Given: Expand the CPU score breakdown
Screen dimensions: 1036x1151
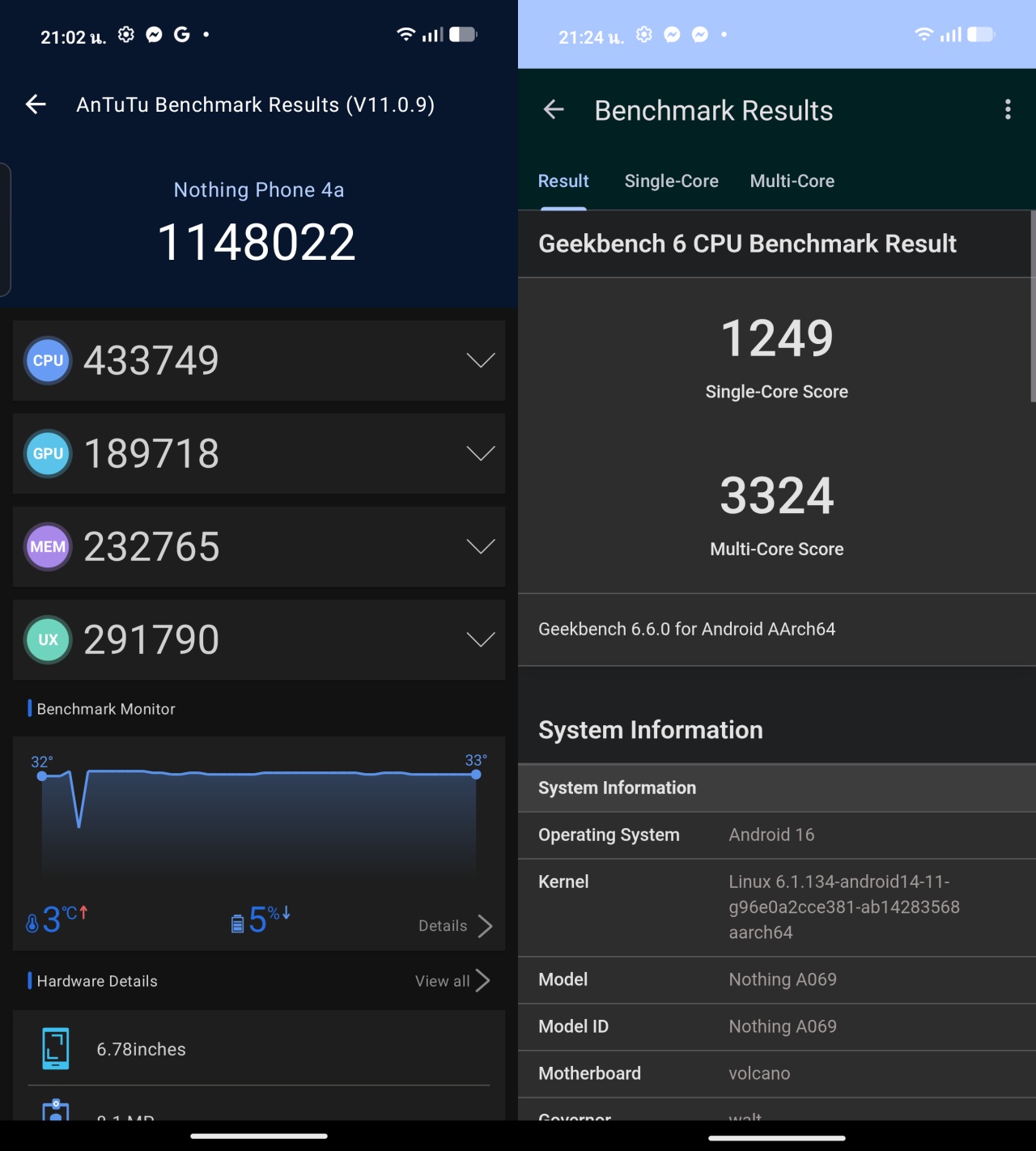Looking at the screenshot, I should tap(479, 360).
